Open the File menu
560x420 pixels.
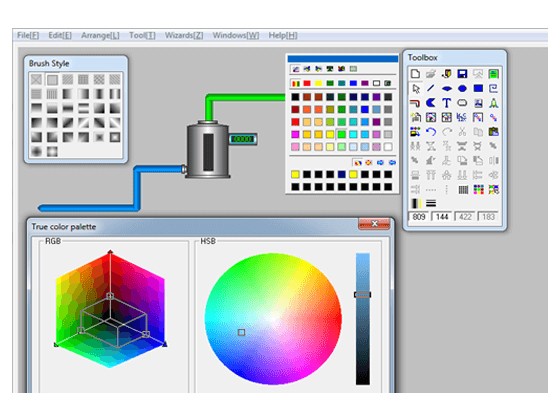tap(28, 35)
